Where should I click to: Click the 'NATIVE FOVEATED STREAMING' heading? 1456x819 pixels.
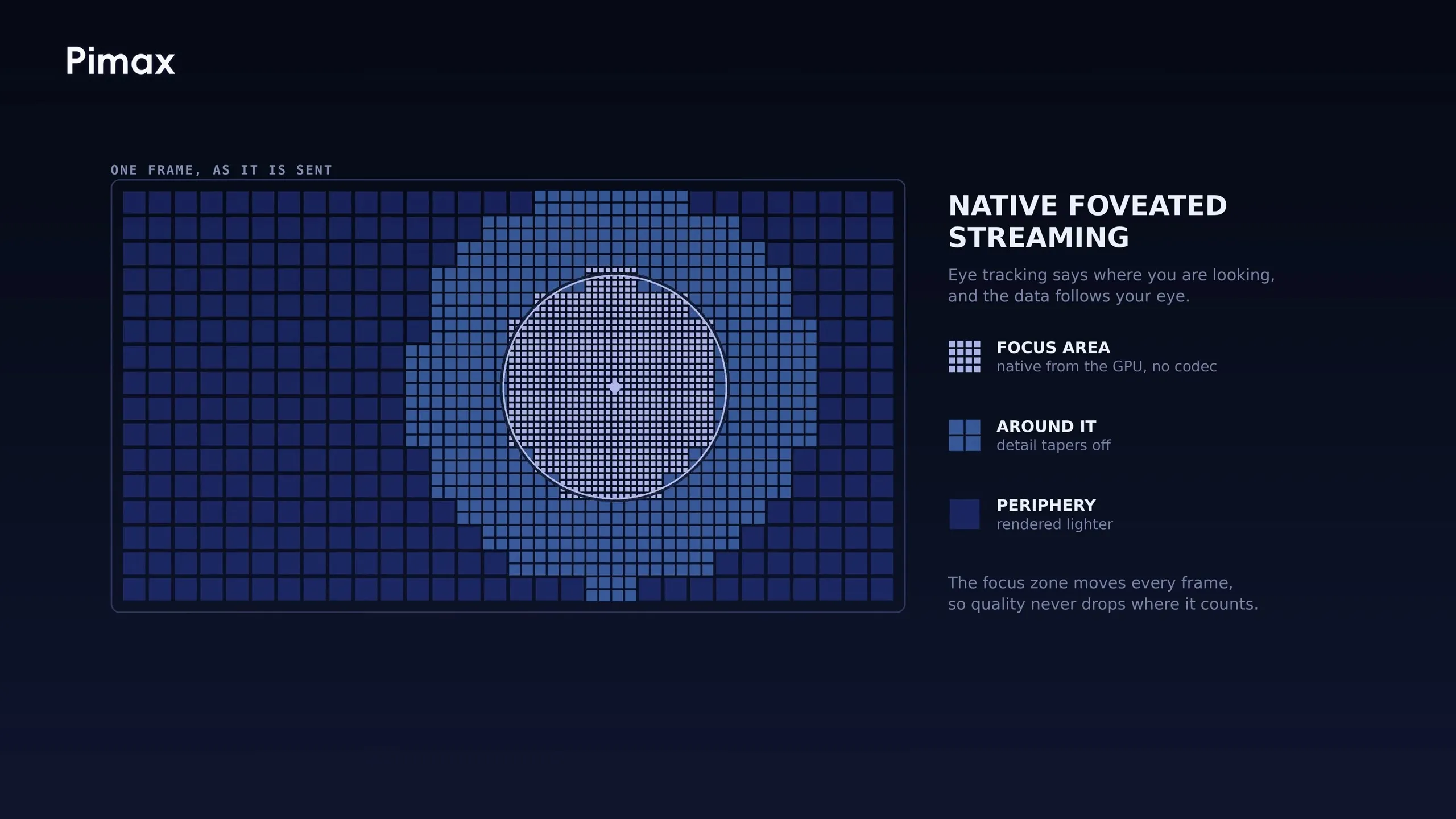point(1087,221)
